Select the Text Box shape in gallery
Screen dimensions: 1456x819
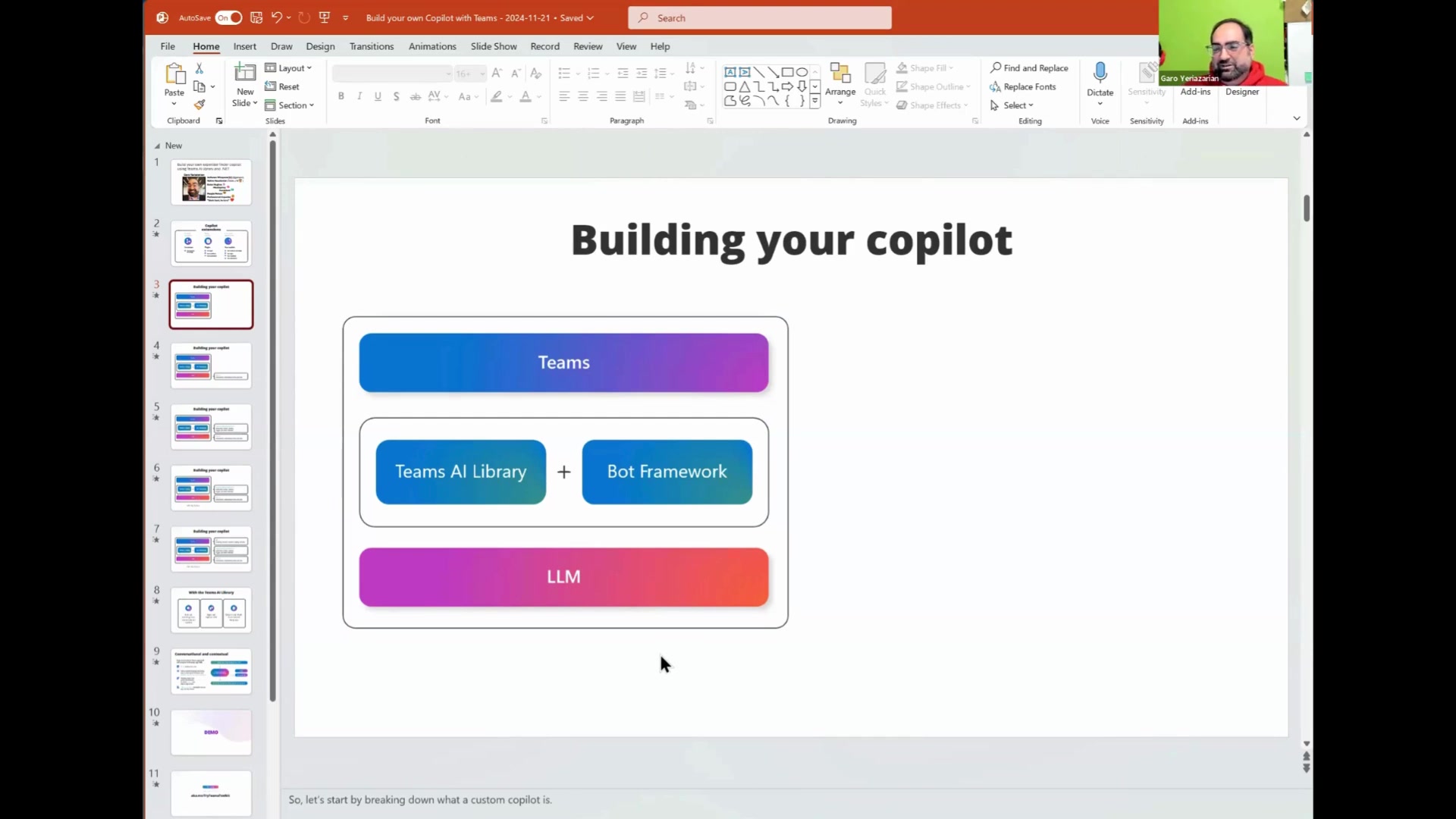pyautogui.click(x=730, y=72)
